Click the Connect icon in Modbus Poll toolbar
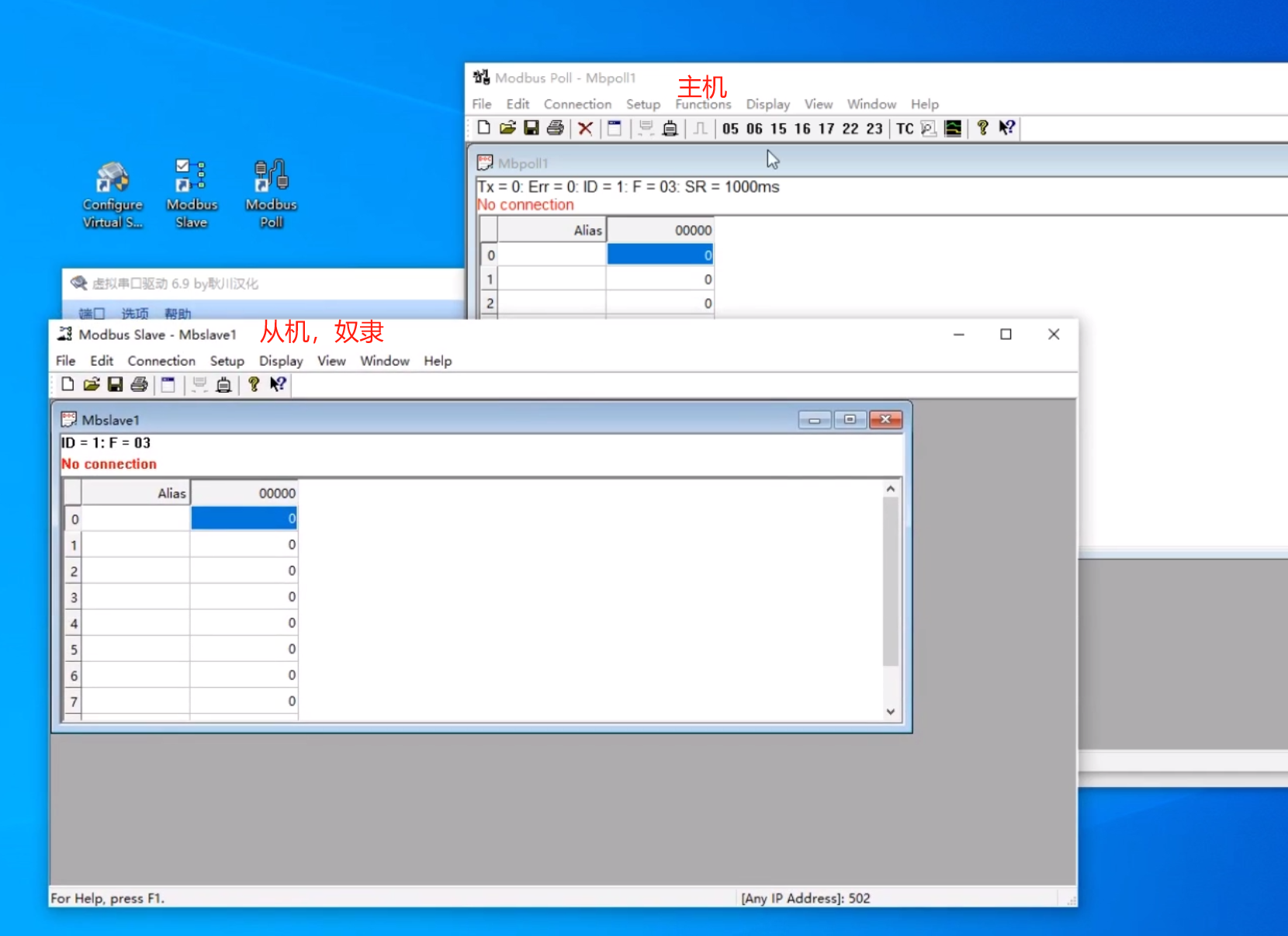The width and height of the screenshot is (1288, 936). [x=646, y=128]
